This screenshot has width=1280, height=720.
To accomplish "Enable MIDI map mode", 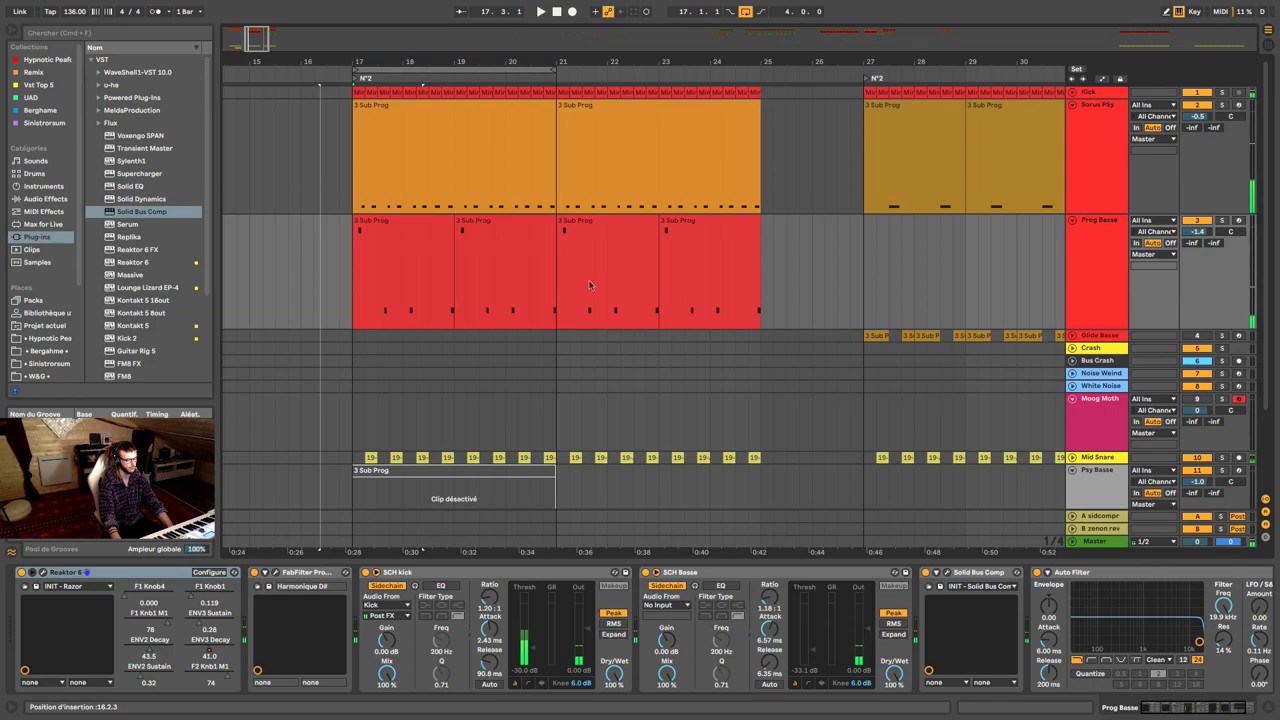I will click(x=1220, y=12).
